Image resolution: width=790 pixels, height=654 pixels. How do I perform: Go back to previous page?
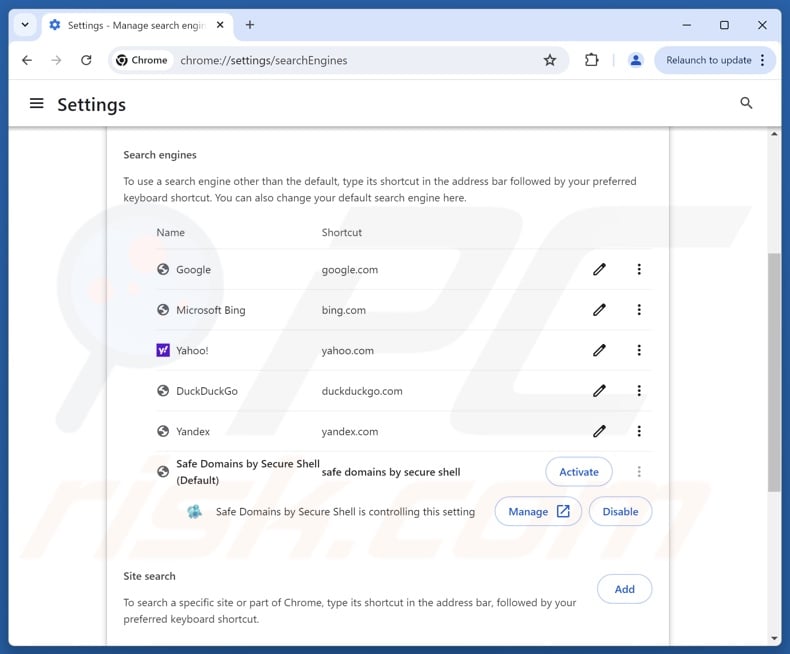point(27,60)
